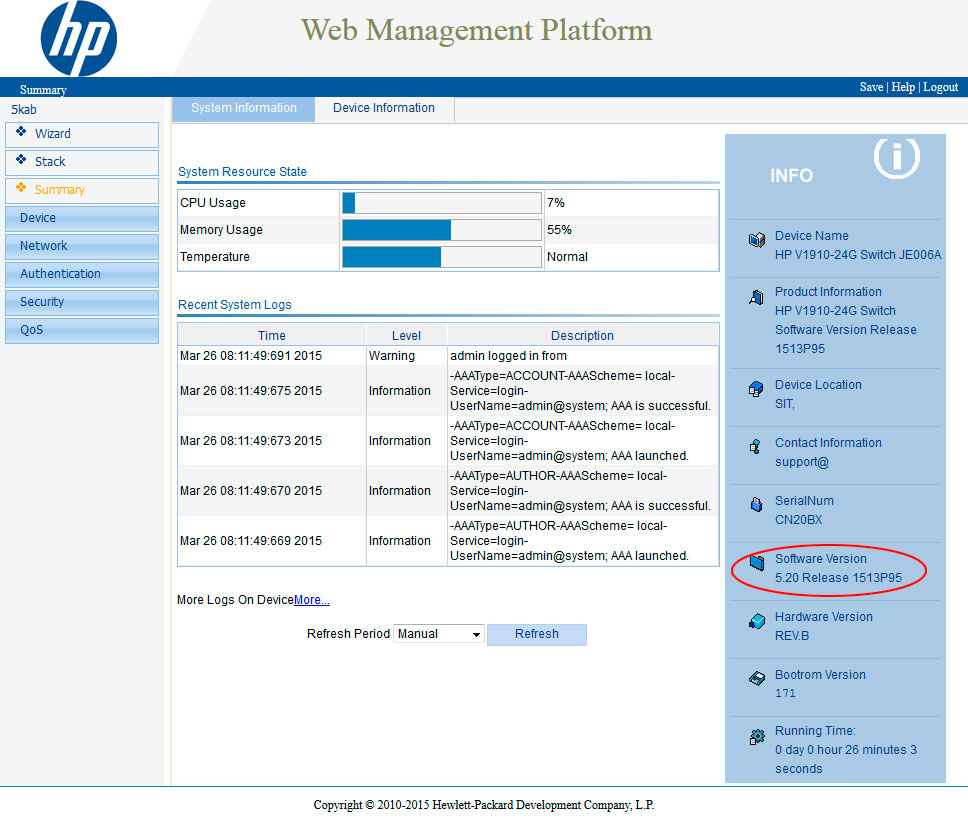Click the Temperature progress bar
968x822 pixels.
pyautogui.click(x=441, y=257)
